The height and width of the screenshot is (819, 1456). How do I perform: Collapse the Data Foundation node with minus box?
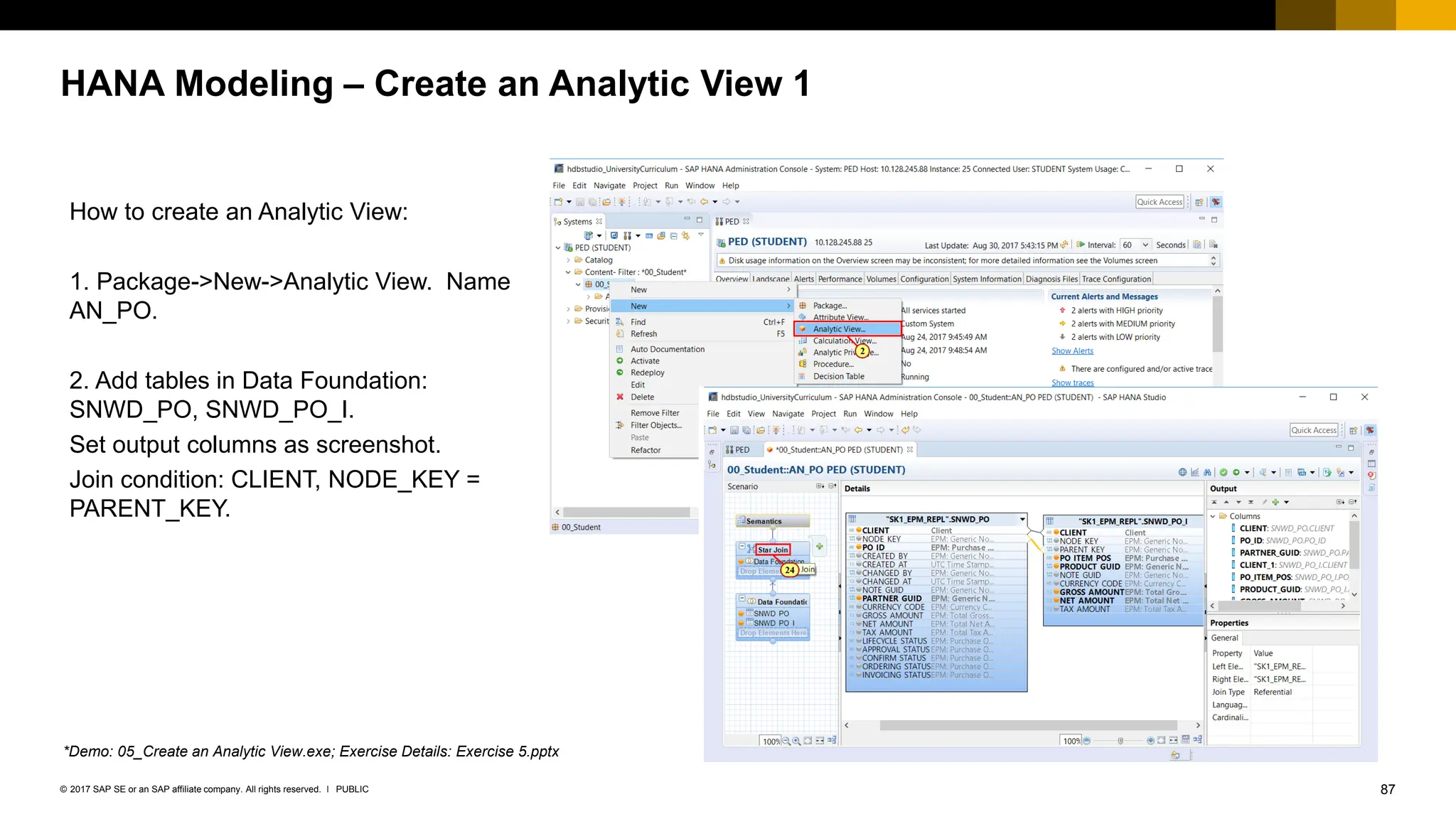(742, 599)
